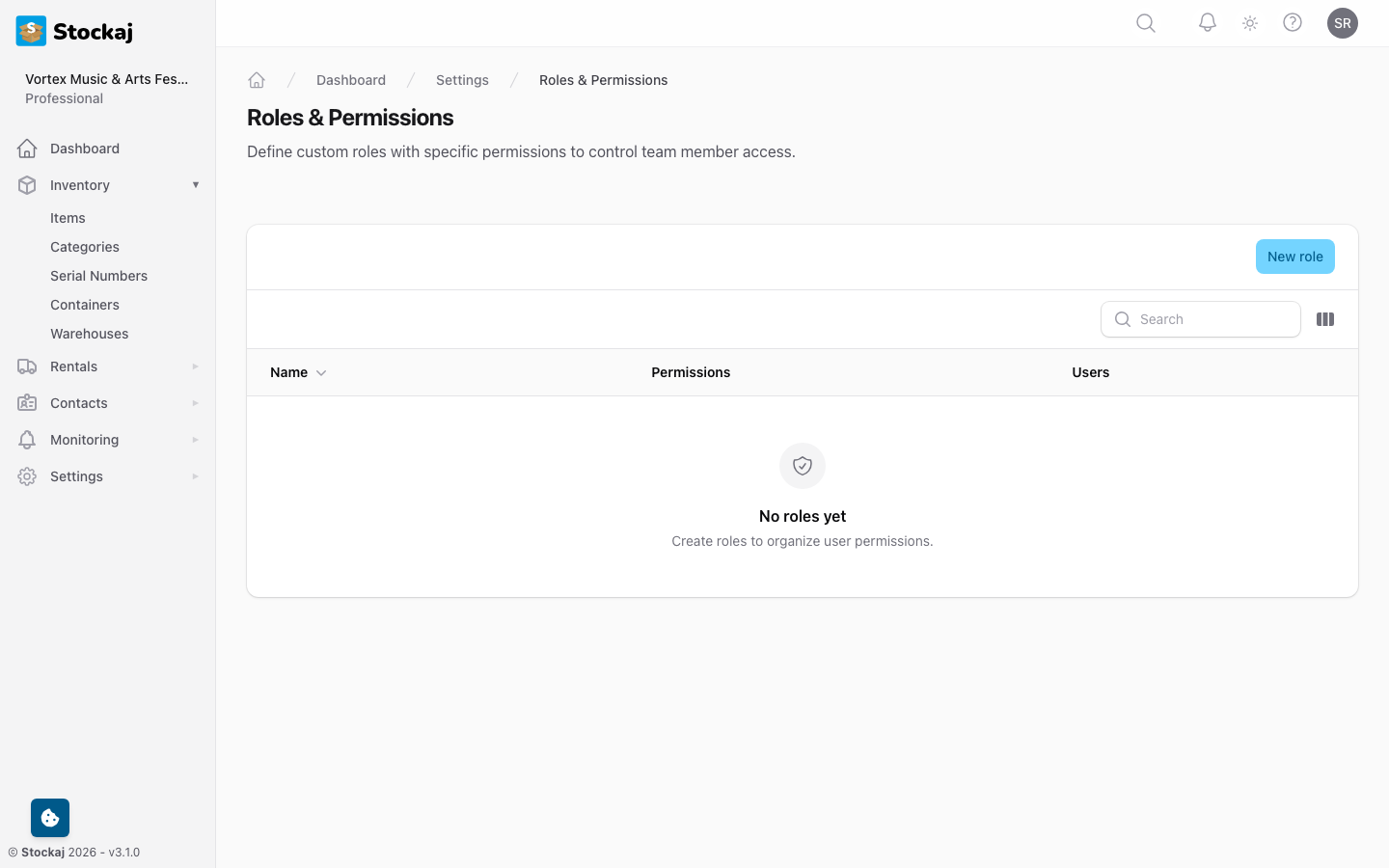This screenshot has height=868, width=1389.
Task: Click the Stockaj logo
Action: pos(73,31)
